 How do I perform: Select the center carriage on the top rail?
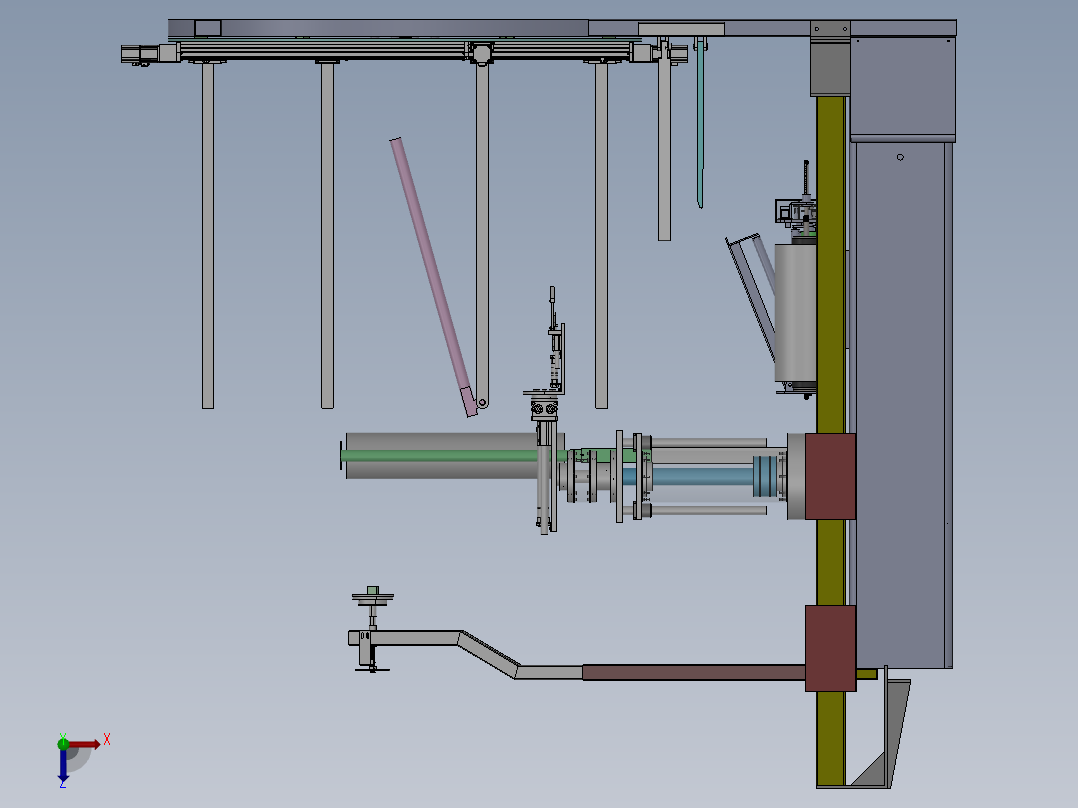(x=481, y=52)
